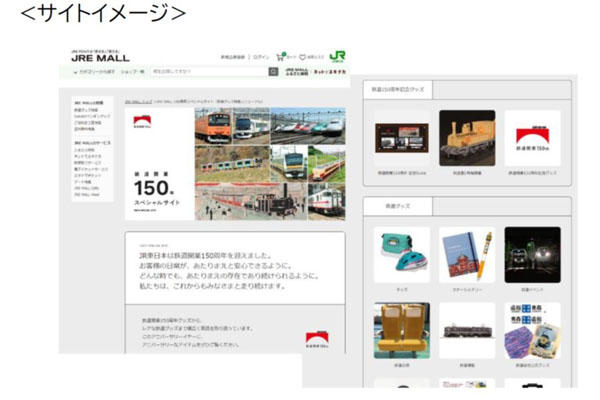Viewport: 600px width, 400px height.
Task: Click the green JR logo
Action: click(x=337, y=56)
